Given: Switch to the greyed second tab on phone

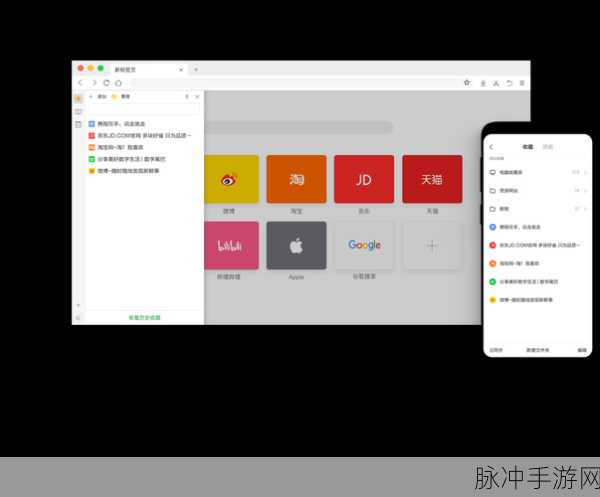Looking at the screenshot, I should click(x=548, y=147).
